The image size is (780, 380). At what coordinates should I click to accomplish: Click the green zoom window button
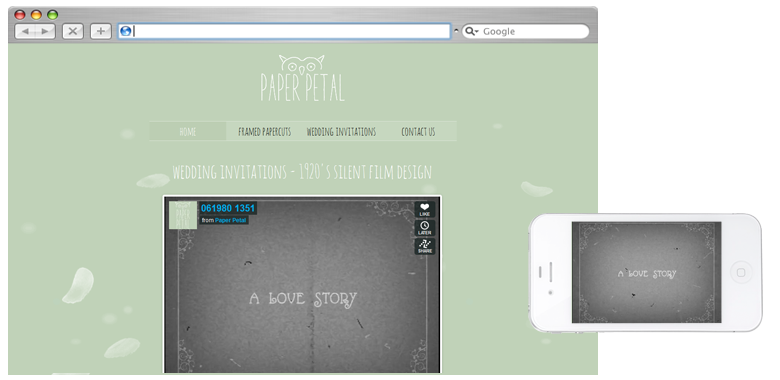52,14
